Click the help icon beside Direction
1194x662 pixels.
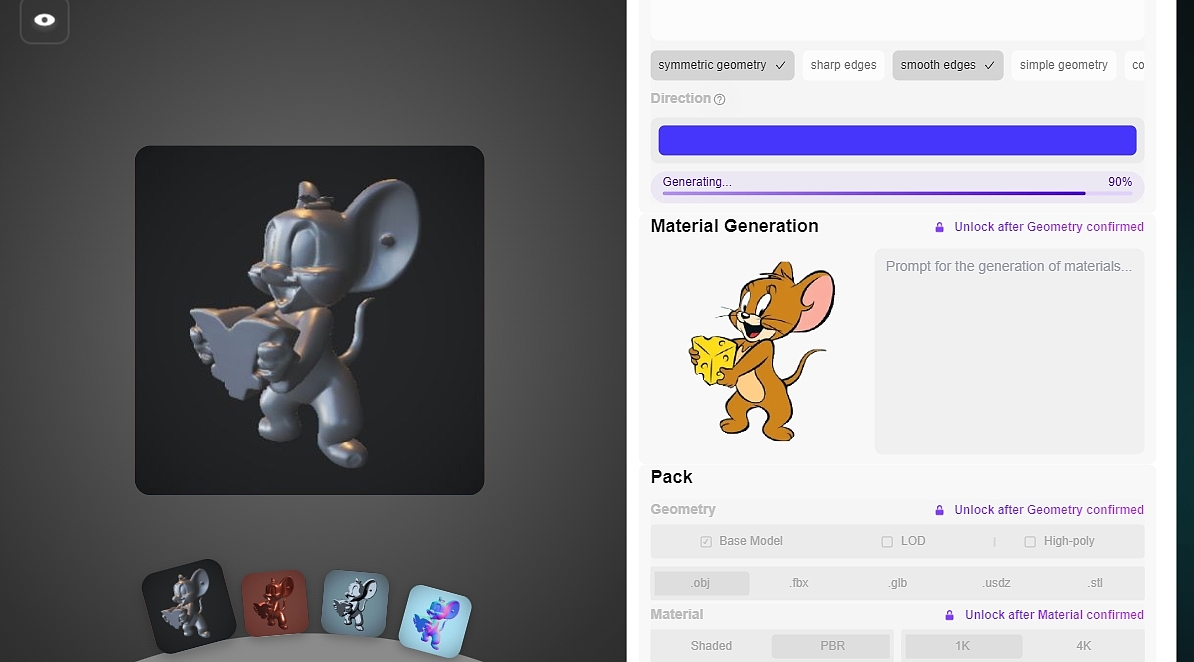720,99
